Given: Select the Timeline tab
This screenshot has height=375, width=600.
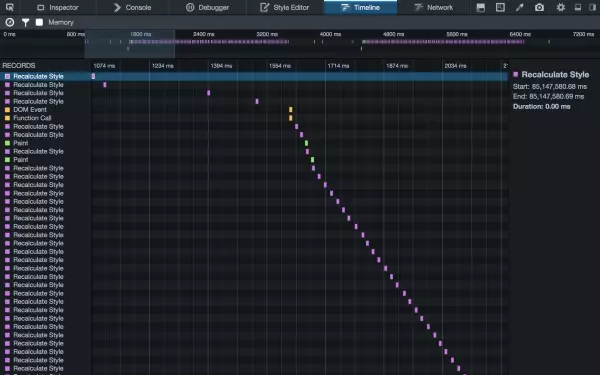Looking at the screenshot, I should [360, 7].
